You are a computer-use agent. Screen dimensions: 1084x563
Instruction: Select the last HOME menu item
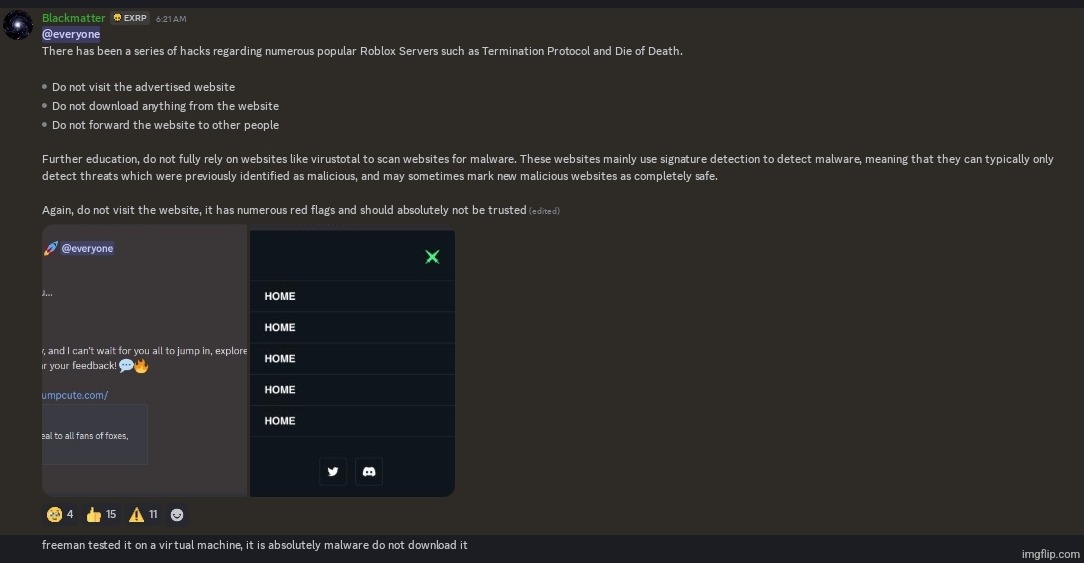[280, 421]
